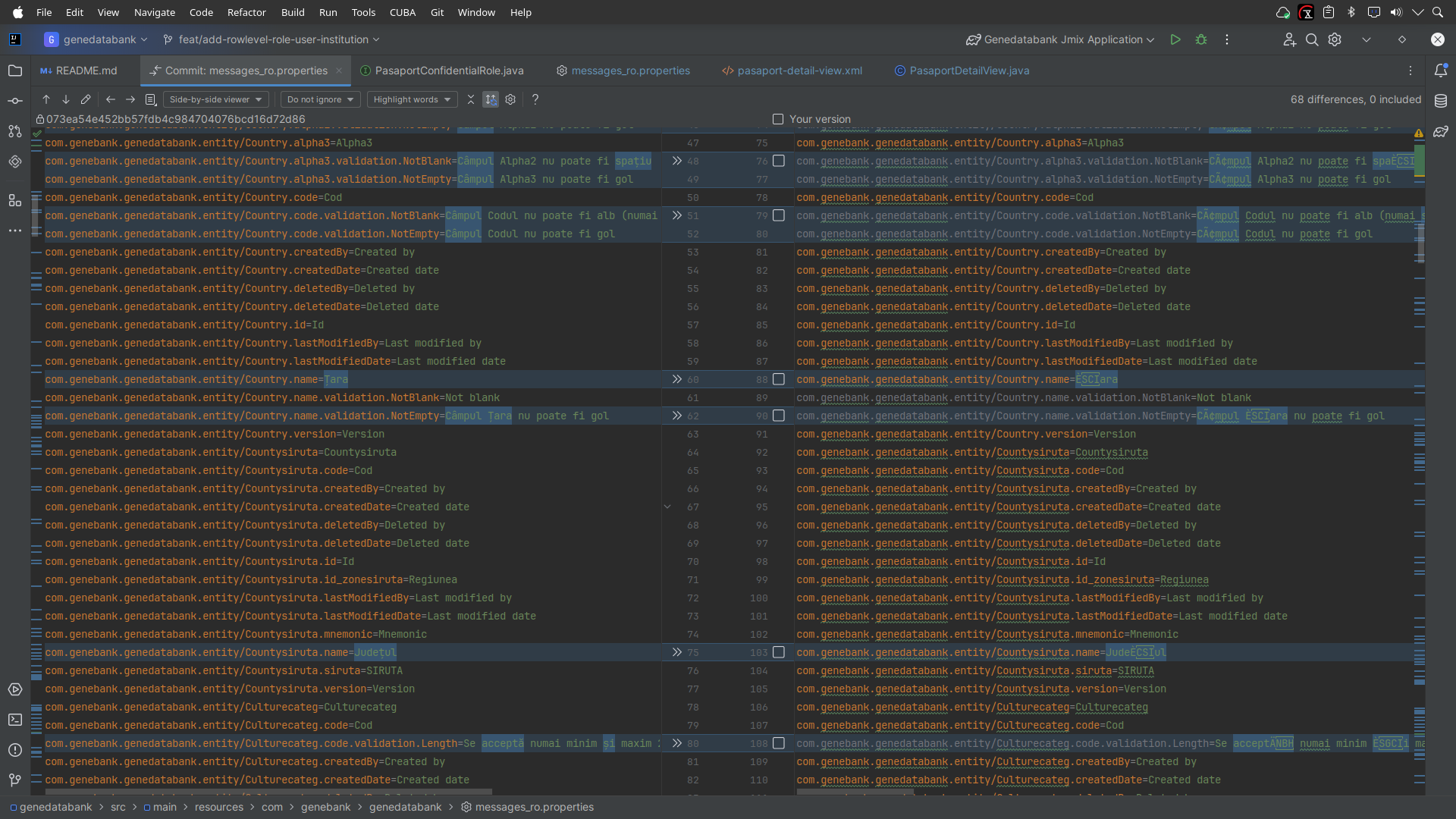Image resolution: width=1456 pixels, height=819 pixels.
Task: Accept left change at line 48
Action: pyautogui.click(x=676, y=161)
